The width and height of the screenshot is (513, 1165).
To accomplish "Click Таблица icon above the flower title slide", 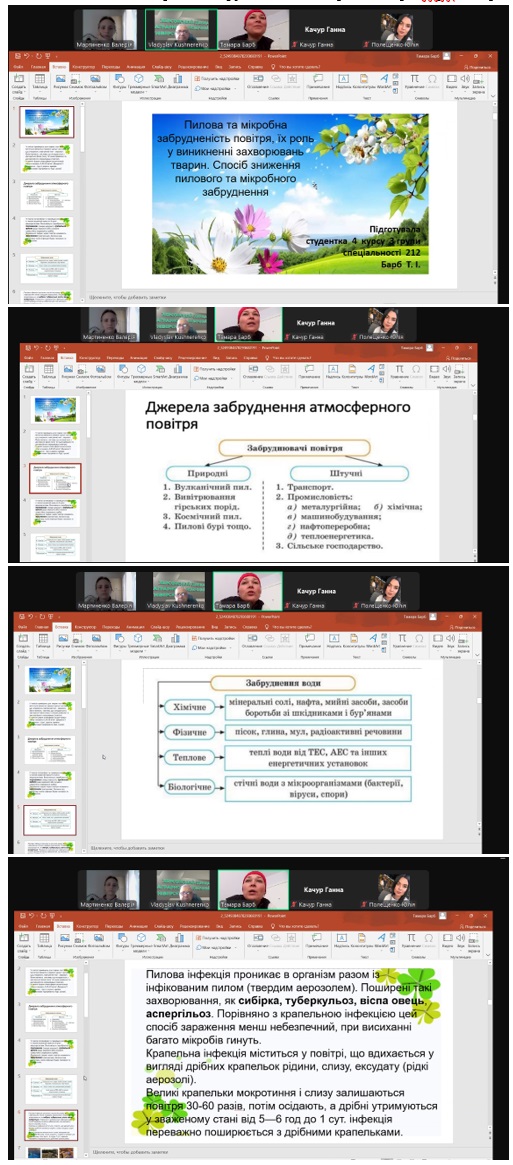I will (x=42, y=80).
